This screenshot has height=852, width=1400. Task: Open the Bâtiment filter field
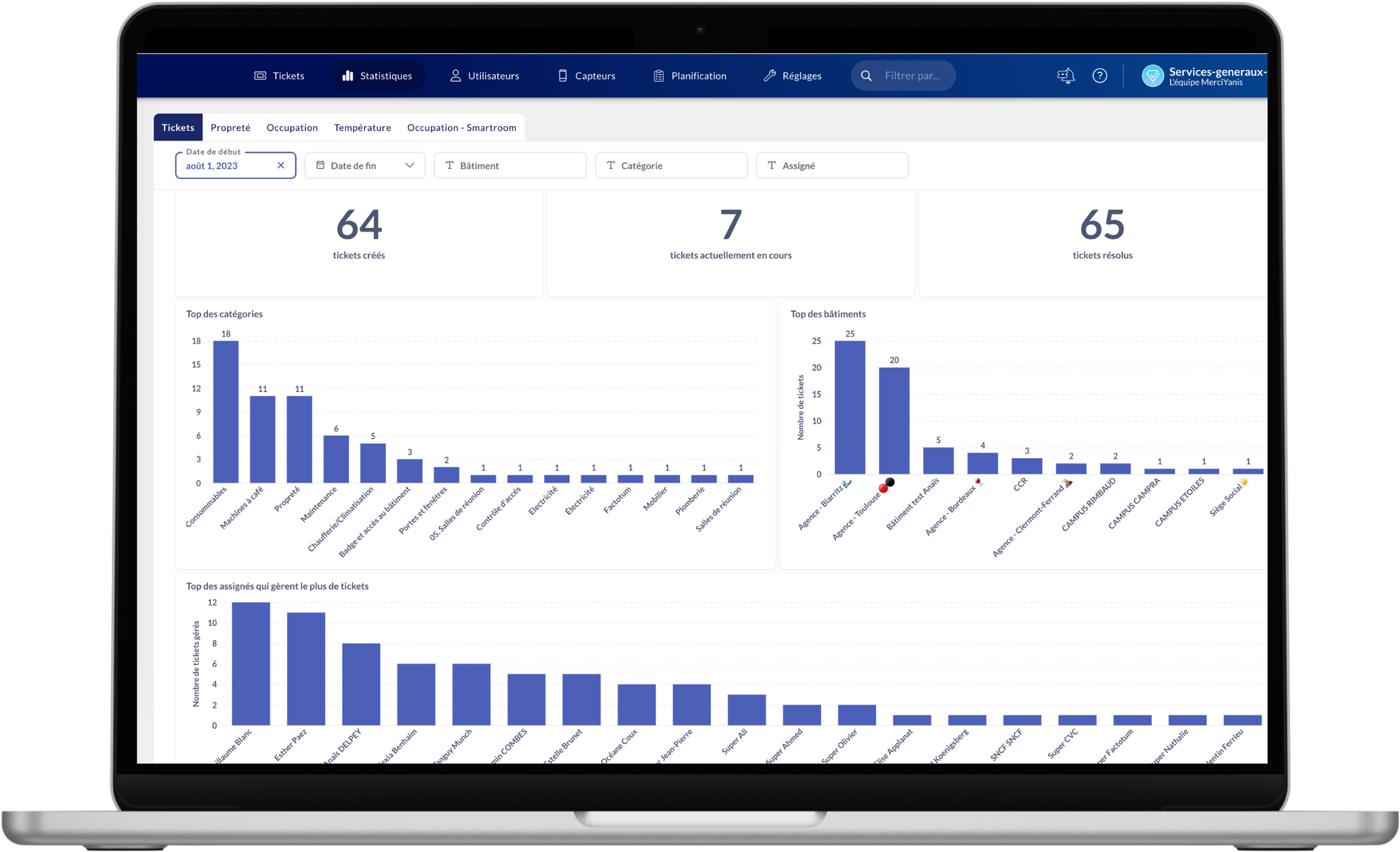tap(510, 165)
